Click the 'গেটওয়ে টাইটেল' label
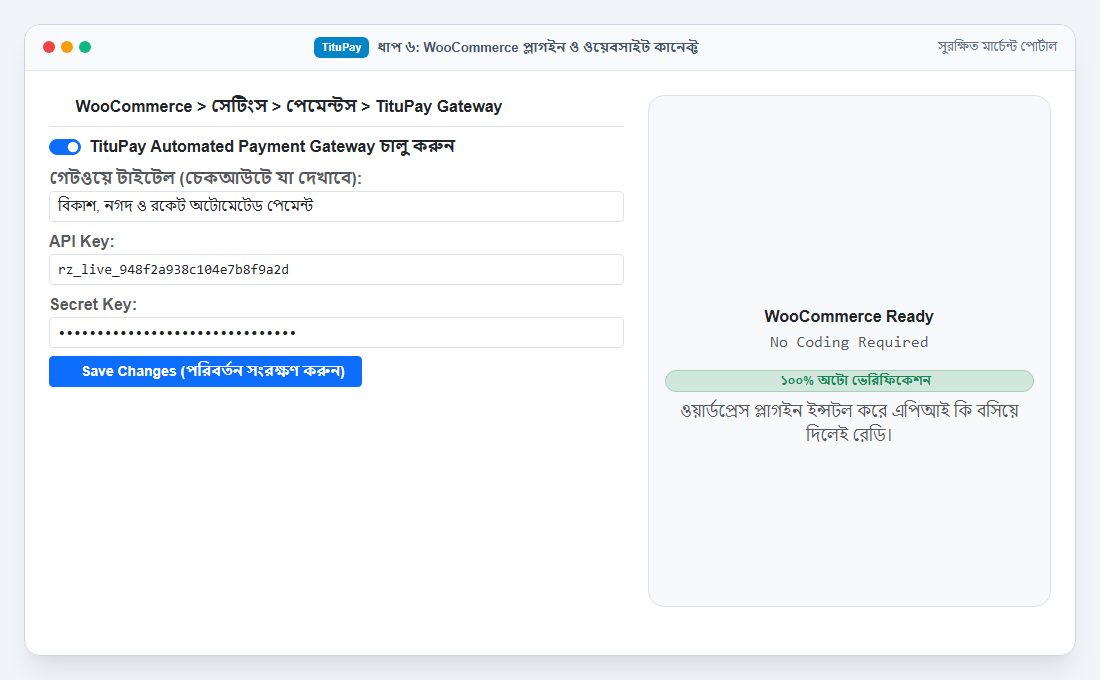This screenshot has height=680, width=1100. tap(206, 178)
